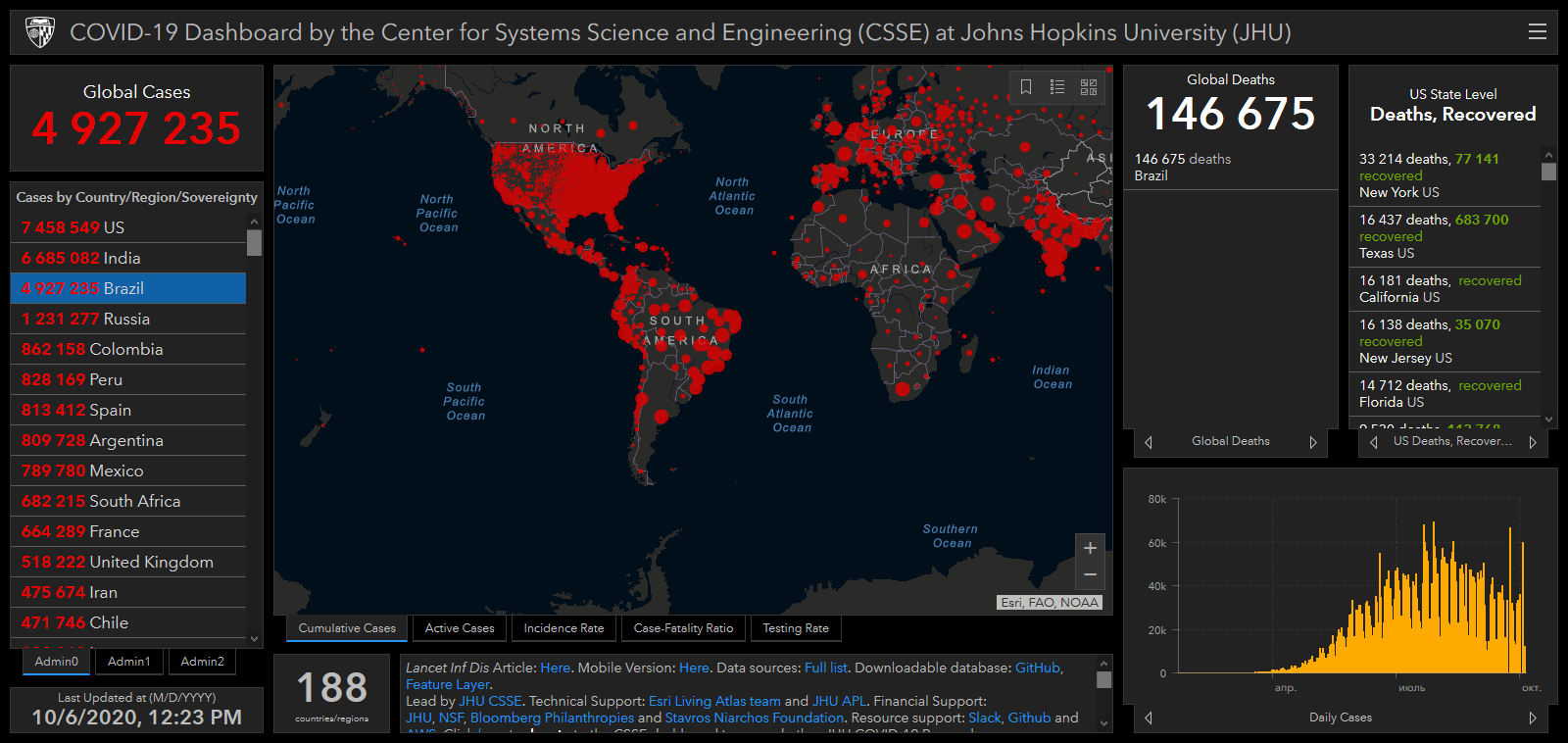The height and width of the screenshot is (743, 1568).
Task: Switch to the Active Cases tab
Action: tap(460, 628)
